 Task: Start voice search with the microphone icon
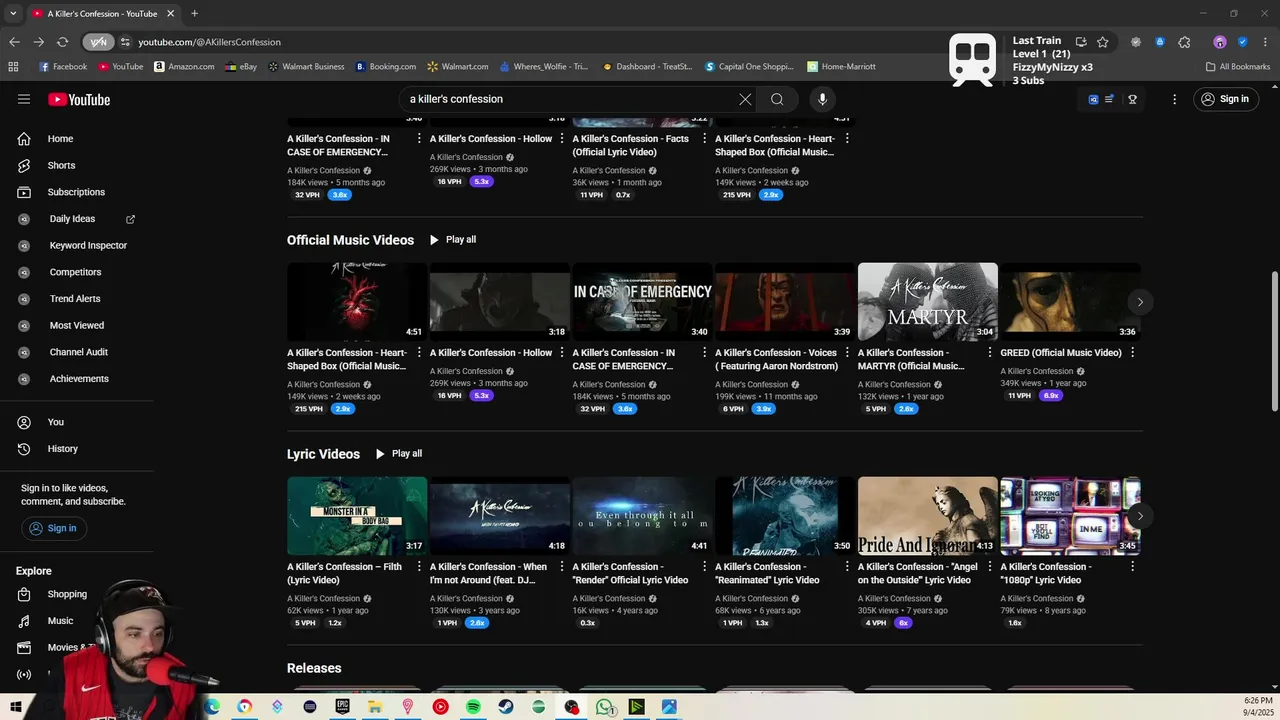tap(822, 99)
